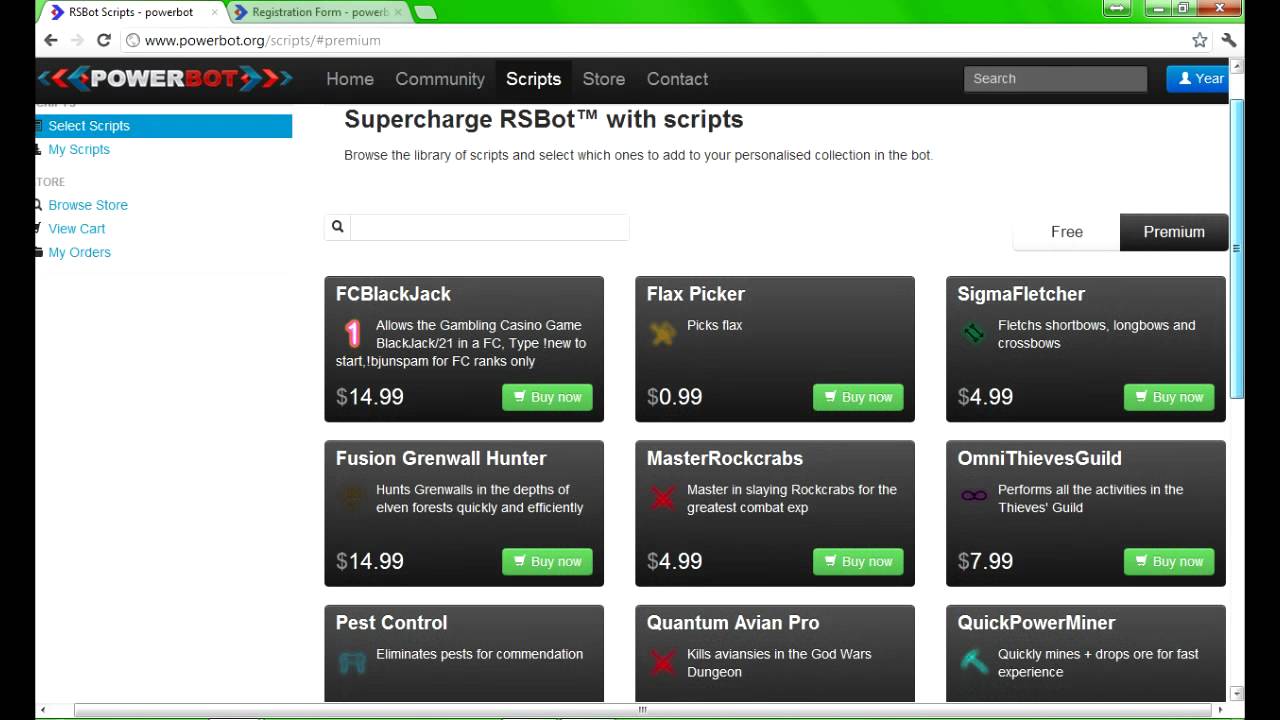Go back with browser back arrow
Image resolution: width=1280 pixels, height=720 pixels.
click(51, 40)
